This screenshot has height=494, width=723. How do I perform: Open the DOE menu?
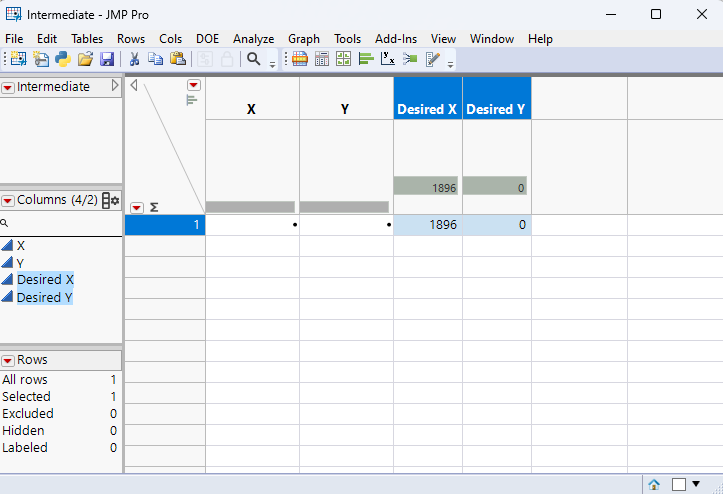207,39
